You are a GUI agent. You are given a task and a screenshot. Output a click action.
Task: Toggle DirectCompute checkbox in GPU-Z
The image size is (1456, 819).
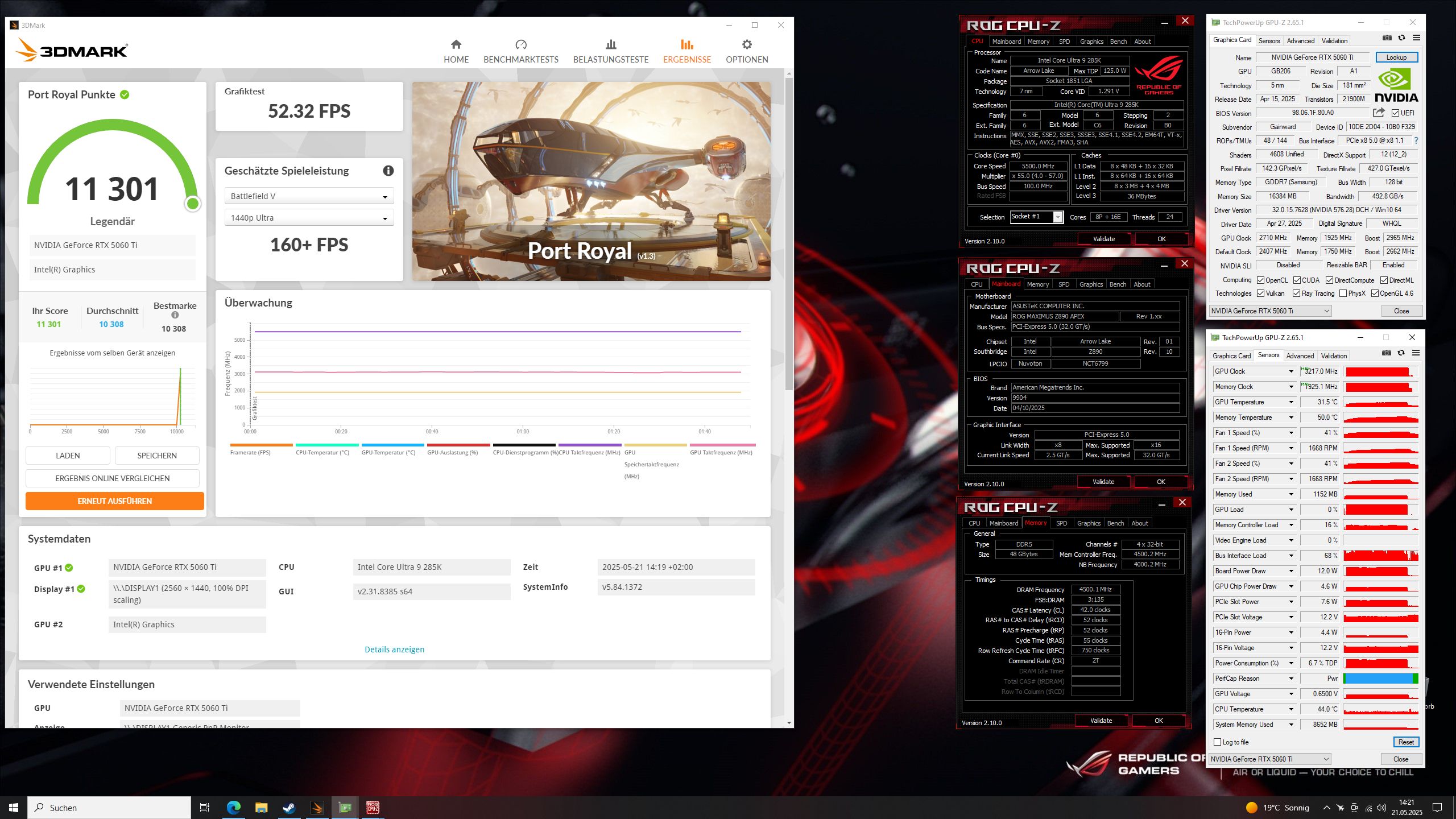[x=1330, y=280]
